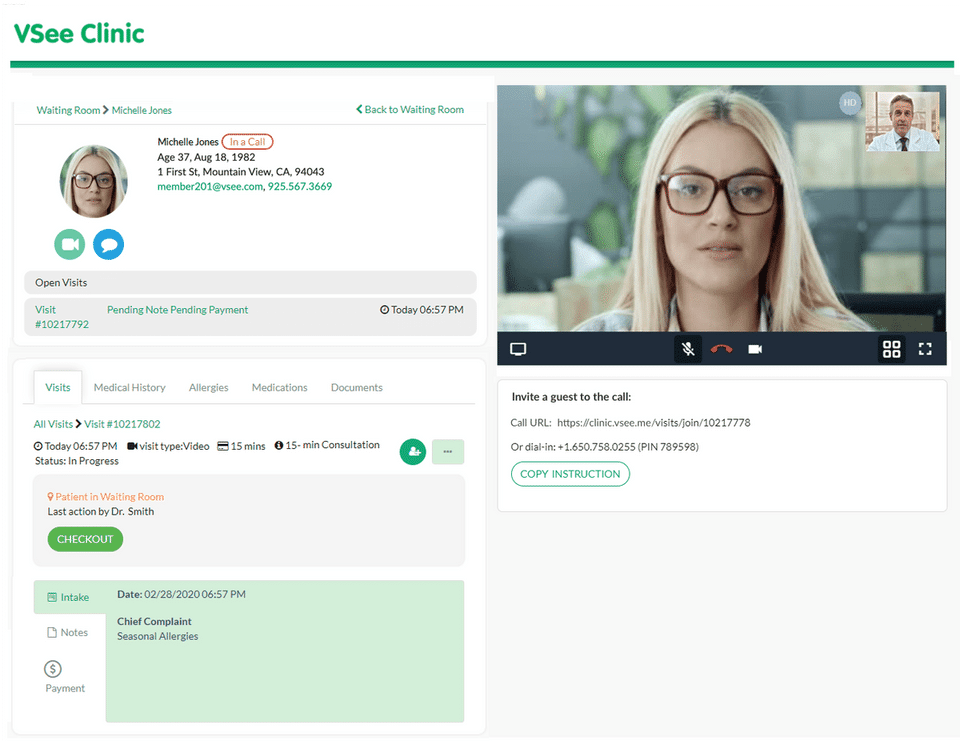The image size is (960, 741).
Task: Click the doctor's self-view thumbnail
Action: [902, 121]
